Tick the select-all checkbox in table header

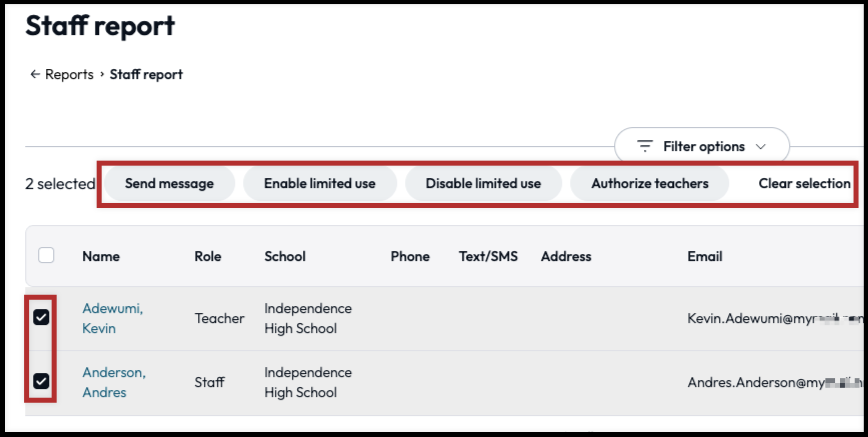pos(46,255)
